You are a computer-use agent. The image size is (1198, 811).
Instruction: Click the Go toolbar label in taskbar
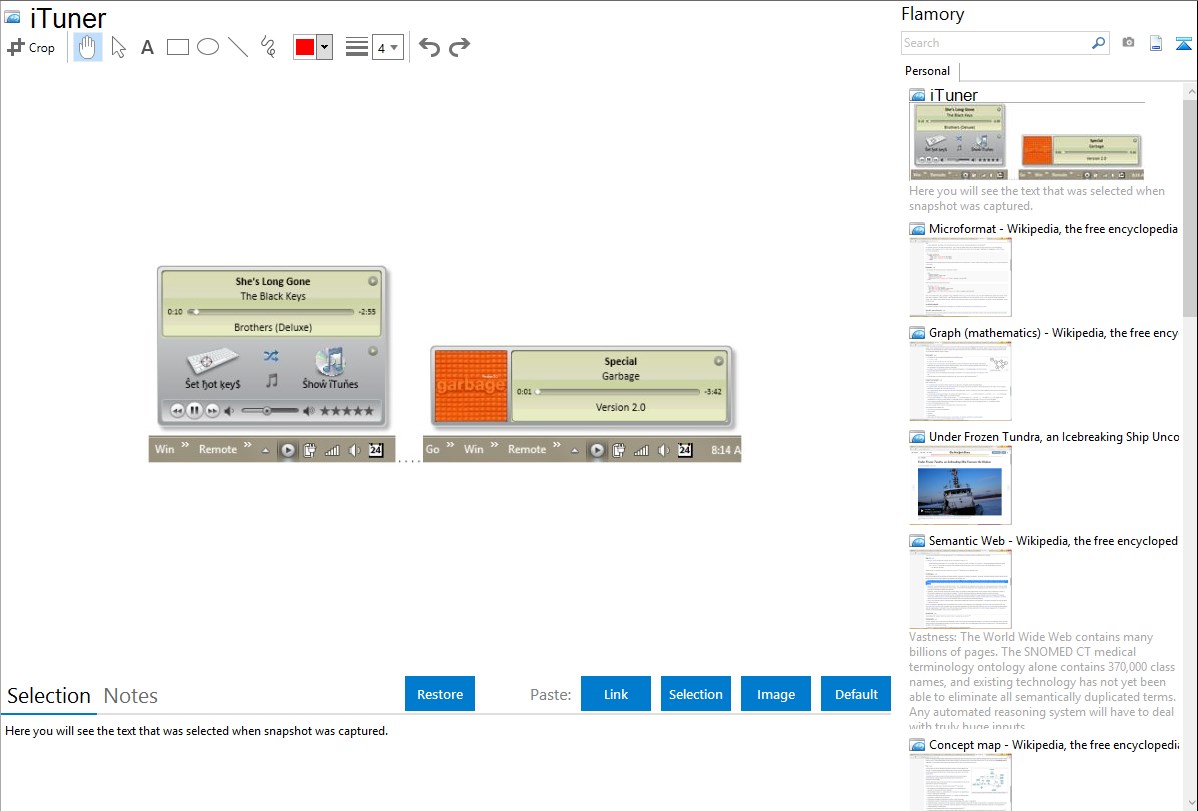[432, 449]
